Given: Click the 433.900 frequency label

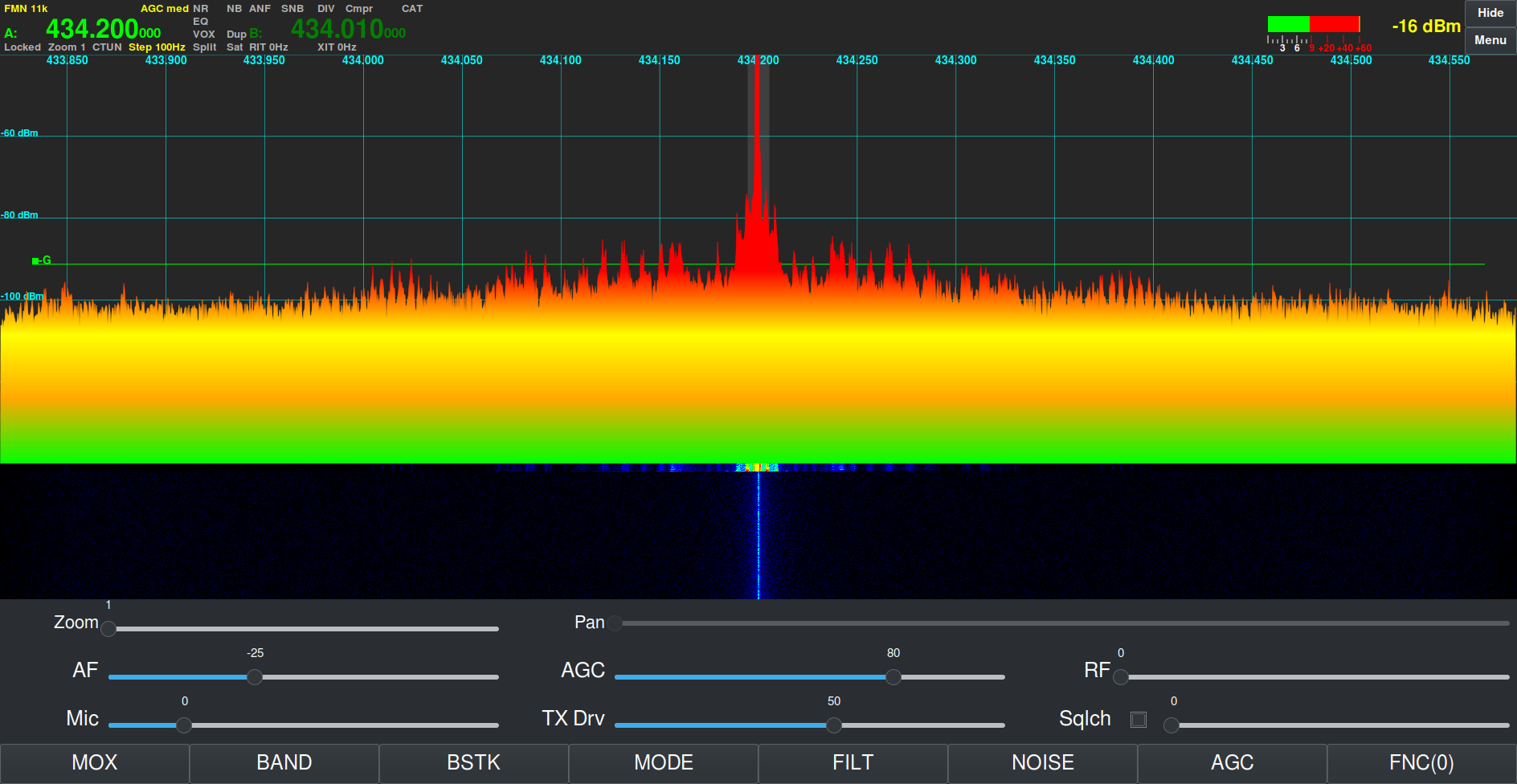Looking at the screenshot, I should tap(166, 60).
